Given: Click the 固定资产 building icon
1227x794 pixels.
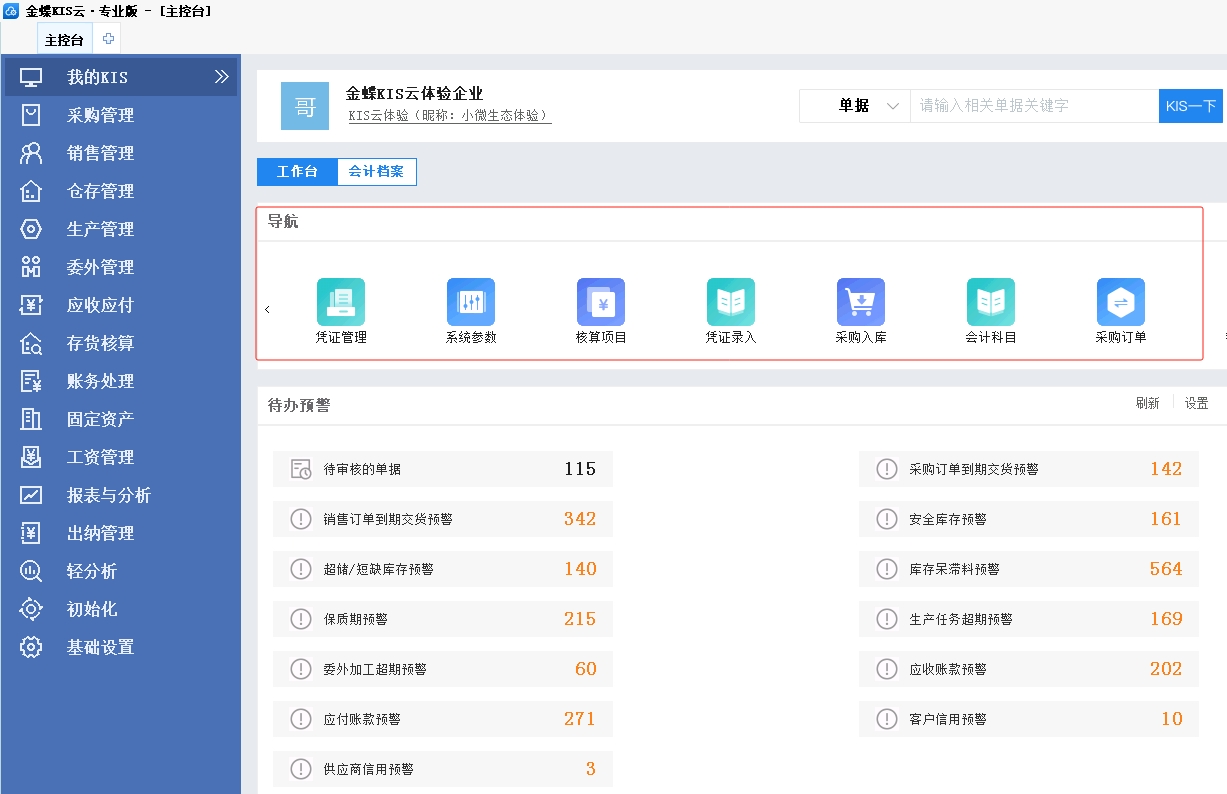Looking at the screenshot, I should (x=32, y=419).
